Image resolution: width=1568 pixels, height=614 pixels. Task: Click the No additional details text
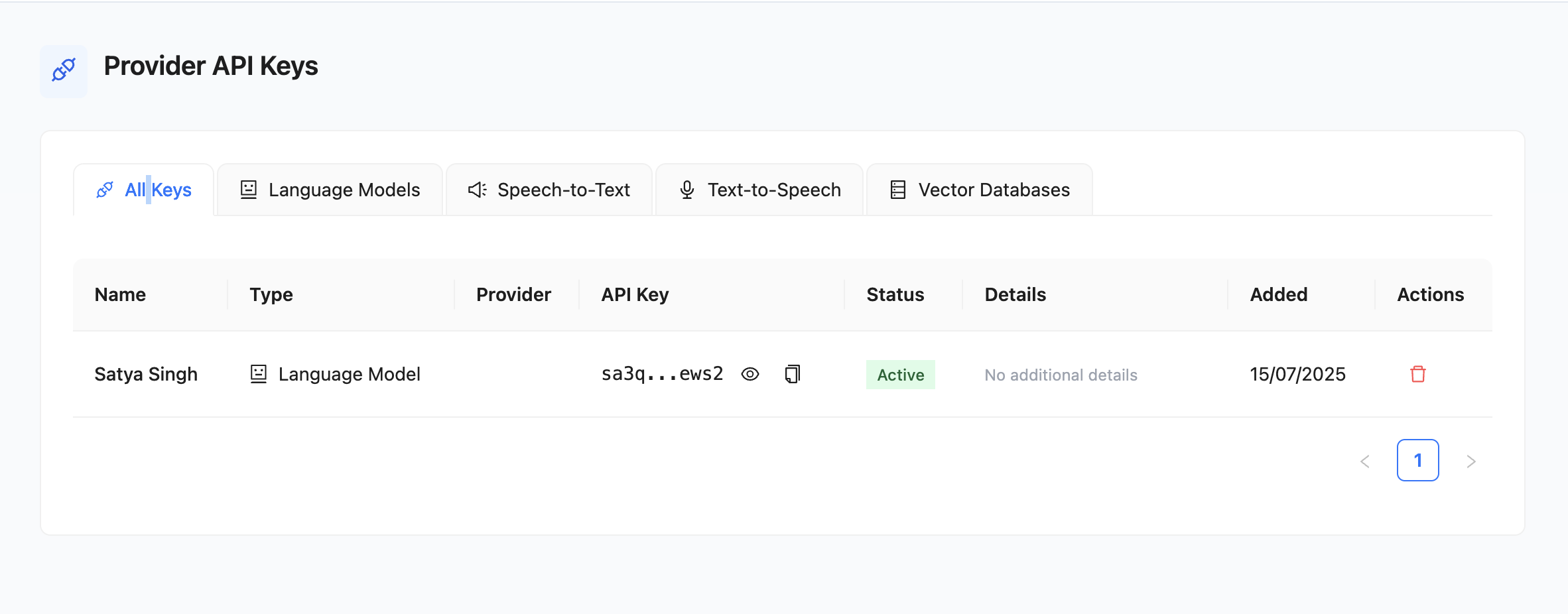pyautogui.click(x=1061, y=375)
